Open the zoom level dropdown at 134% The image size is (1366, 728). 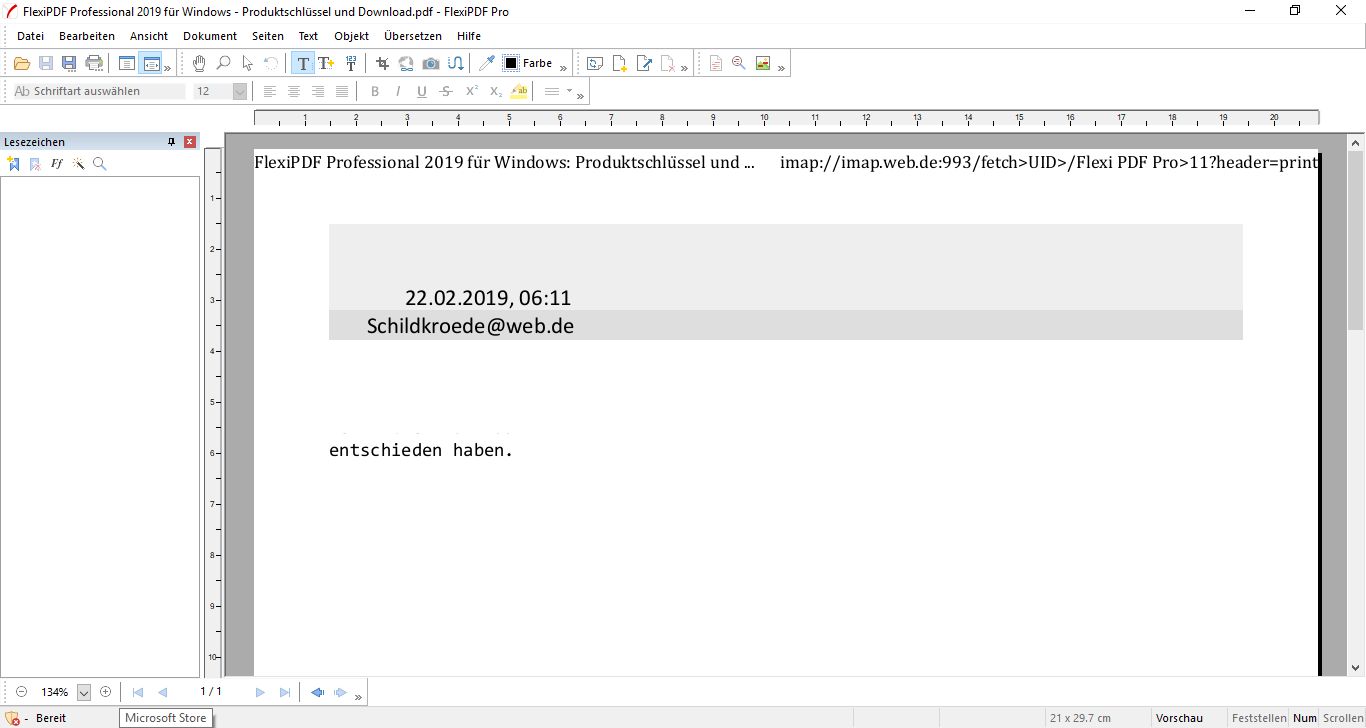84,692
